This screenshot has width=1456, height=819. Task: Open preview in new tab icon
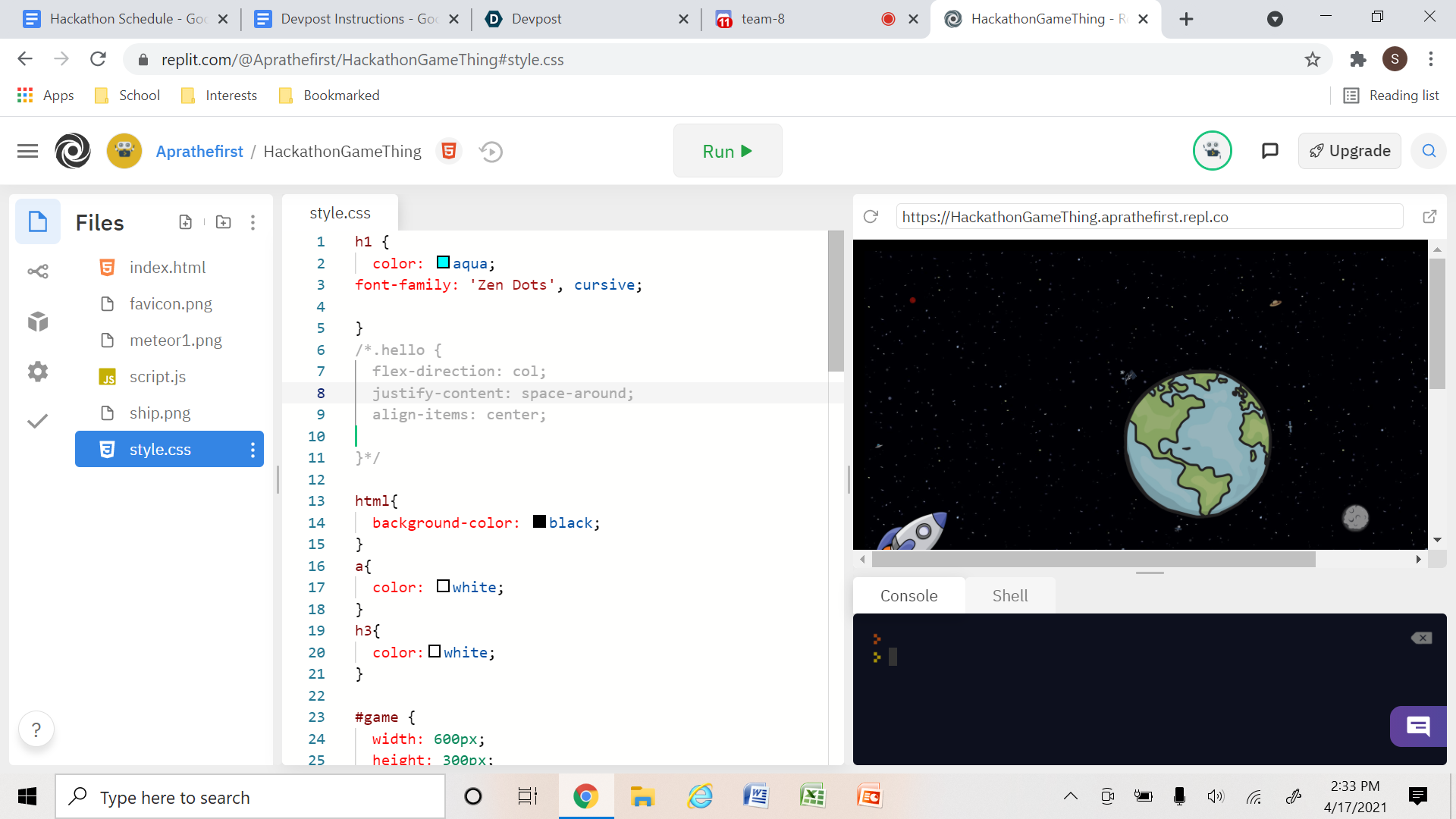[x=1429, y=217]
